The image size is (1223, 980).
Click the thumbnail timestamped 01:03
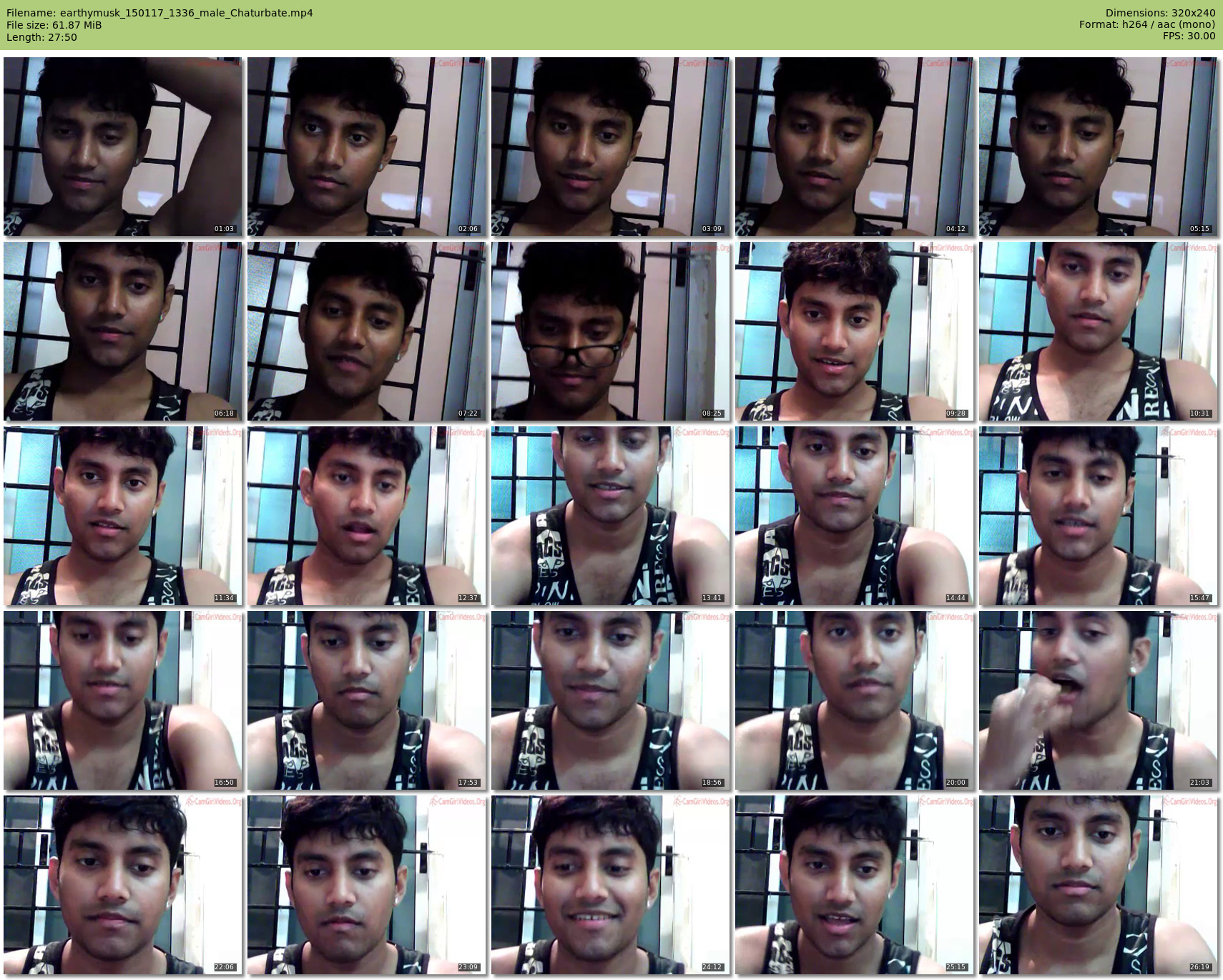pyautogui.click(x=123, y=147)
